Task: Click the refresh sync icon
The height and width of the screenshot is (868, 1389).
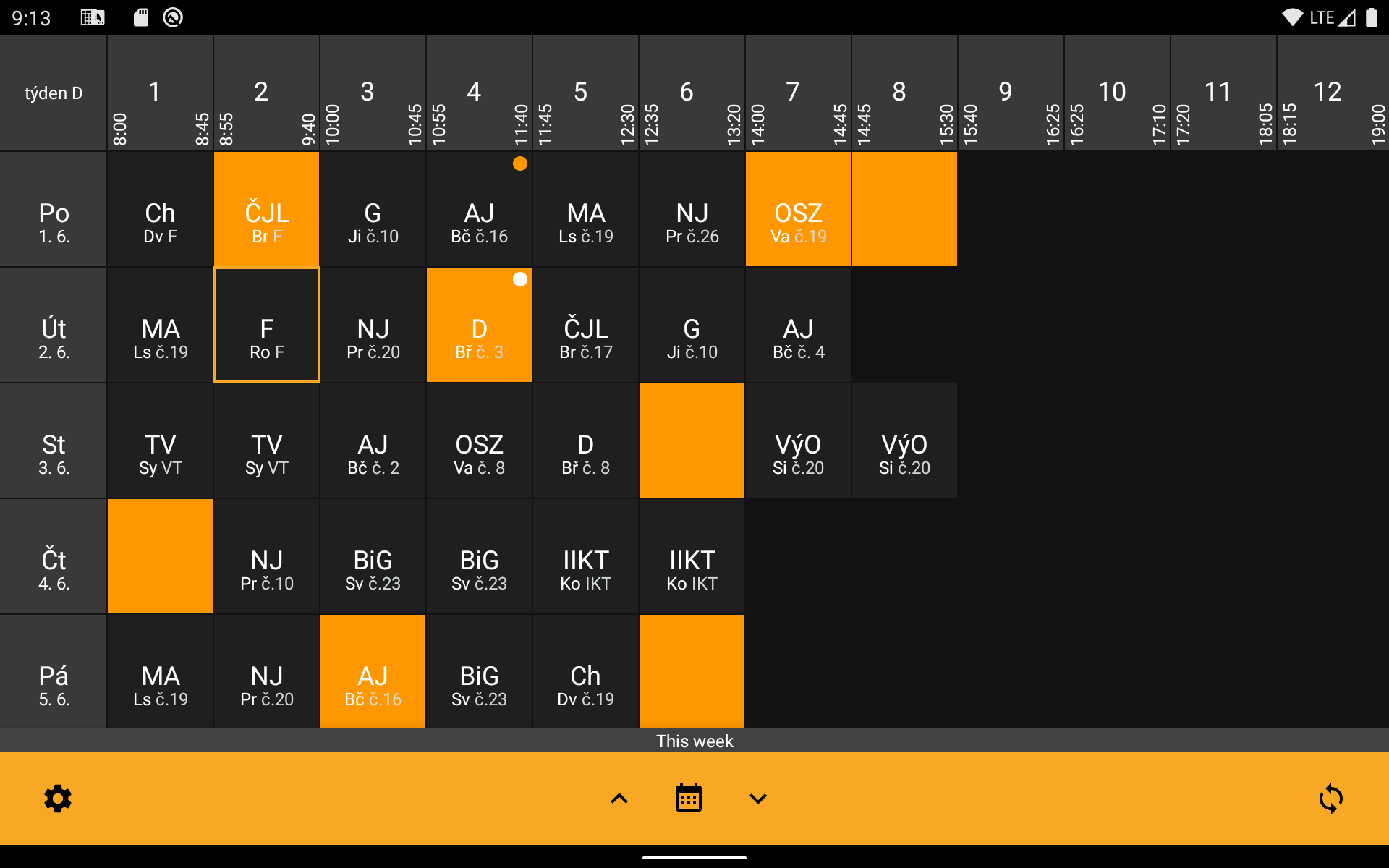Action: tap(1330, 799)
